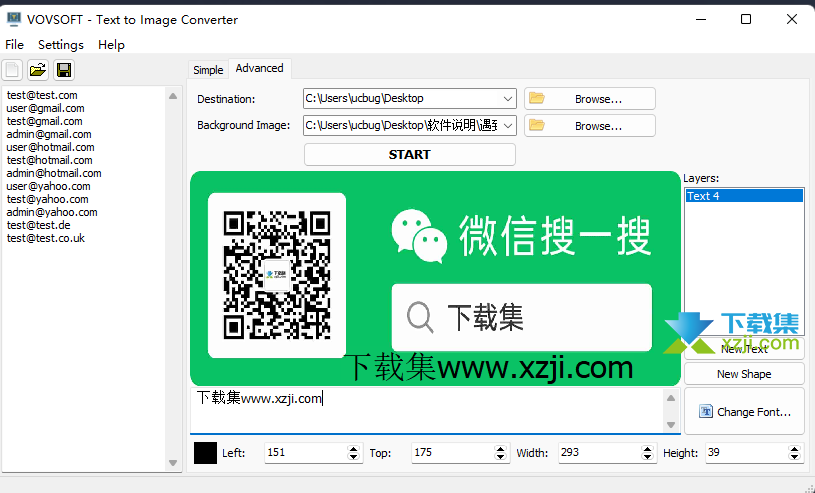815x493 pixels.
Task: Click the test@yahoo.com line
Action: 47,199
